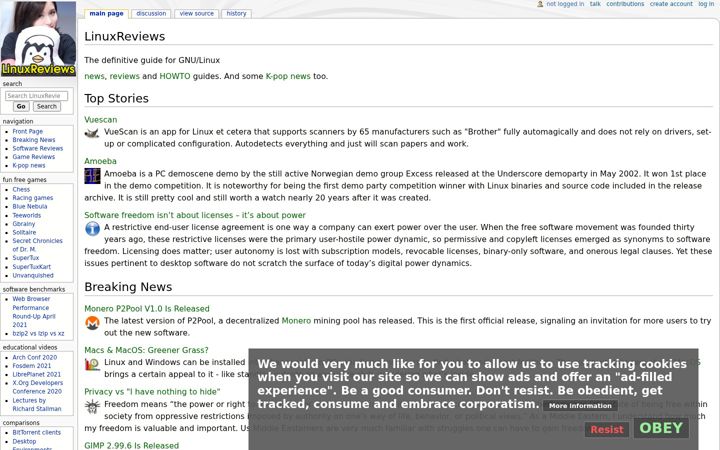
Task: Click the news link under the tagline
Action: click(94, 76)
